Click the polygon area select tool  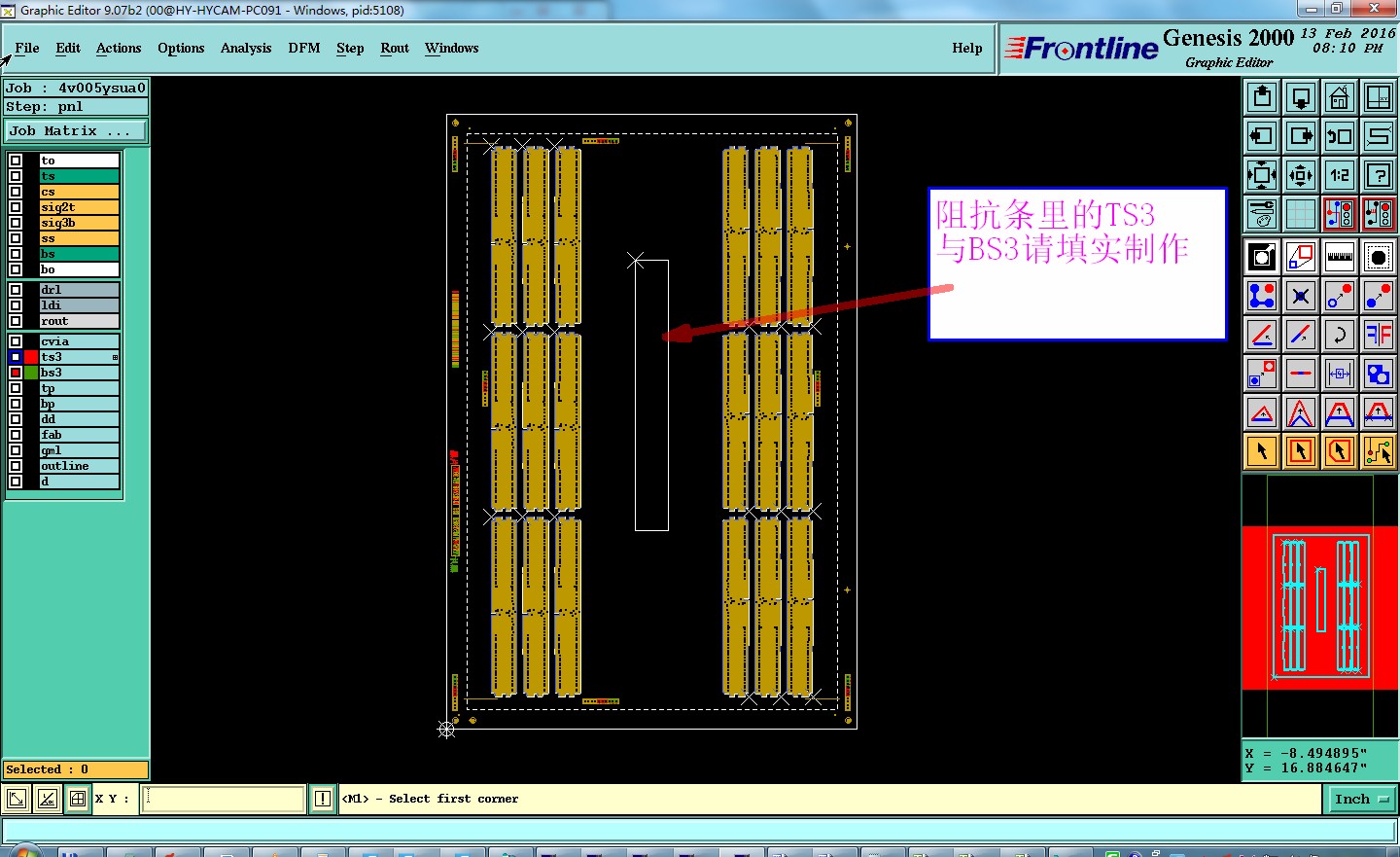[1340, 451]
